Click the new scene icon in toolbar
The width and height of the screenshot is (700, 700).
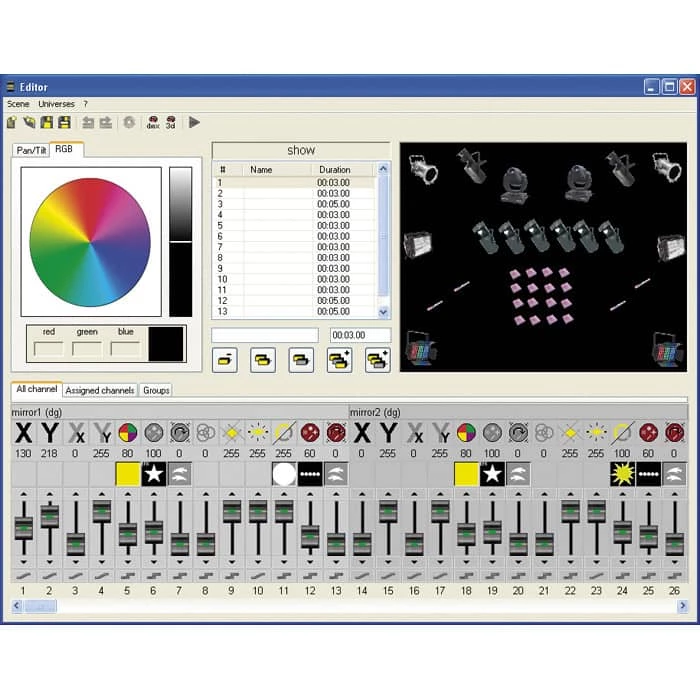click(12, 122)
